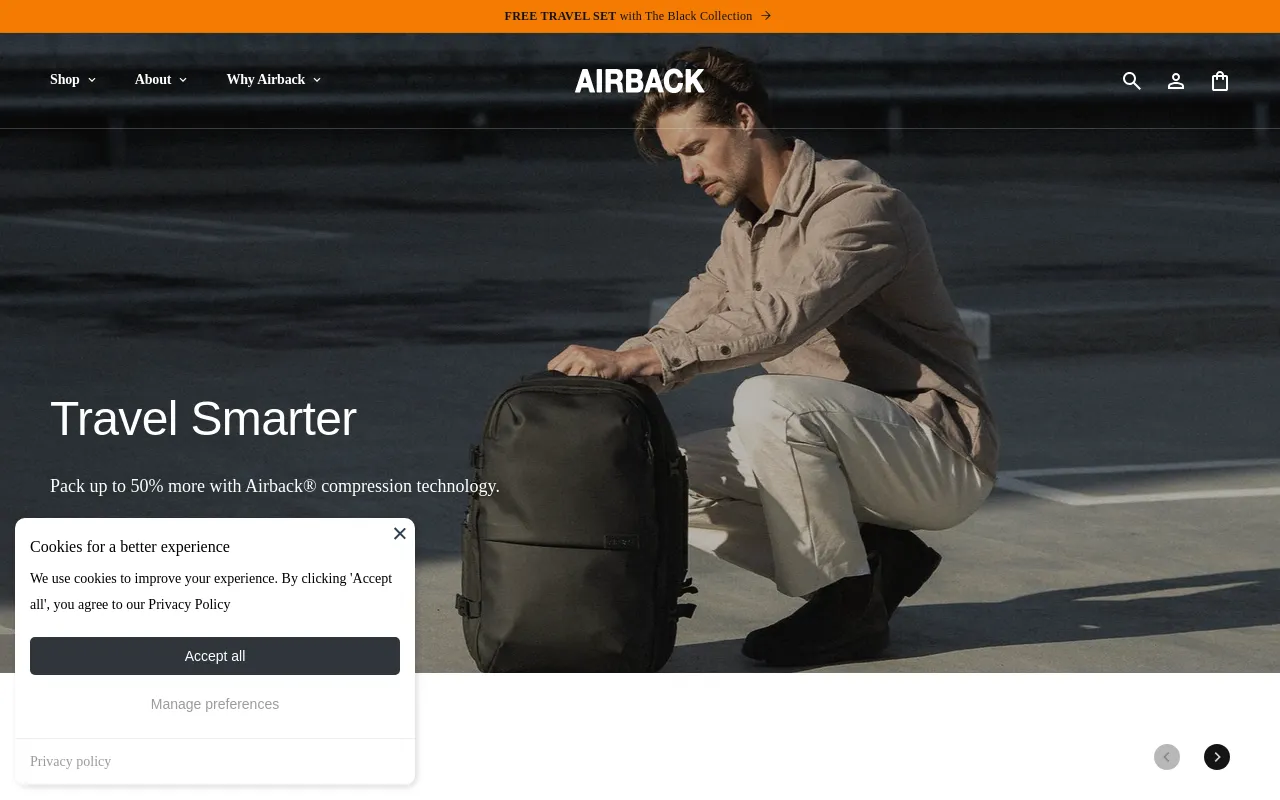Open Manage preferences for cookies
The width and height of the screenshot is (1280, 800).
(x=215, y=704)
